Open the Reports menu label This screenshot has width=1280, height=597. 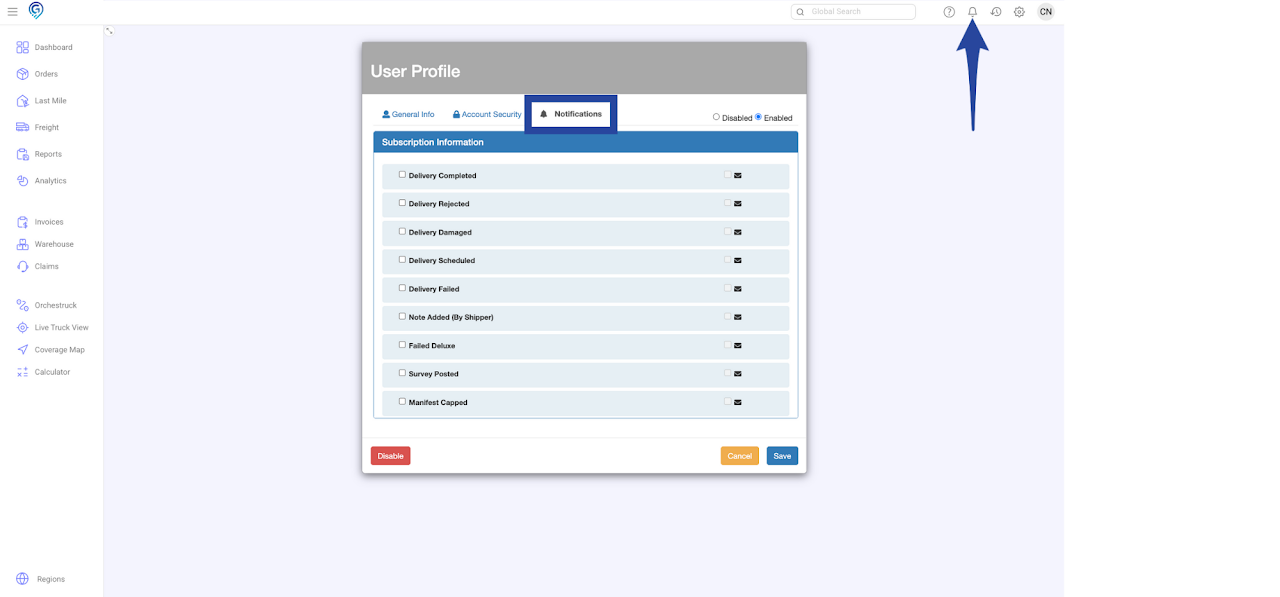48,154
